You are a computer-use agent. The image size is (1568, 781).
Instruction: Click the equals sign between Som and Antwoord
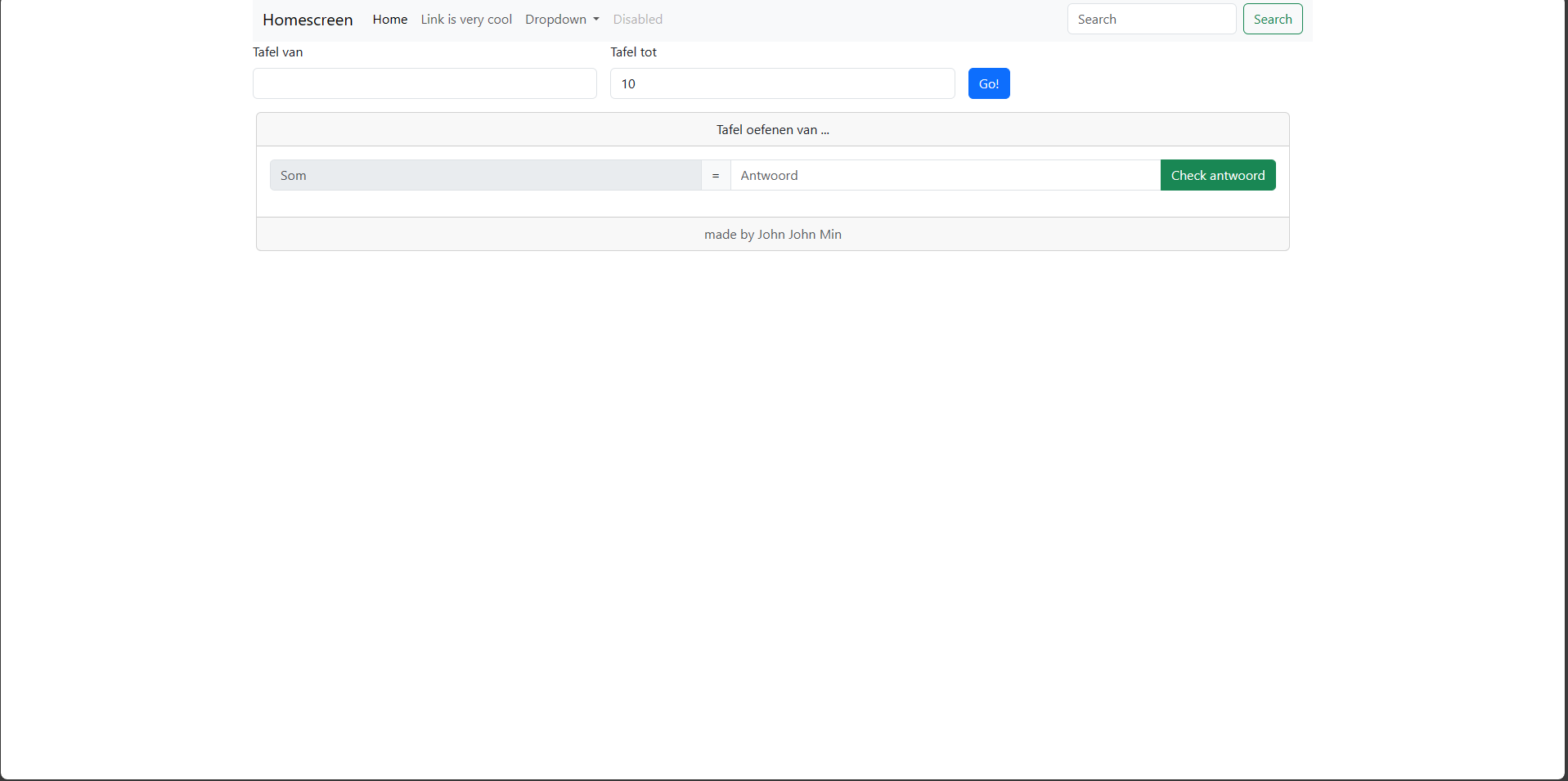pos(716,175)
